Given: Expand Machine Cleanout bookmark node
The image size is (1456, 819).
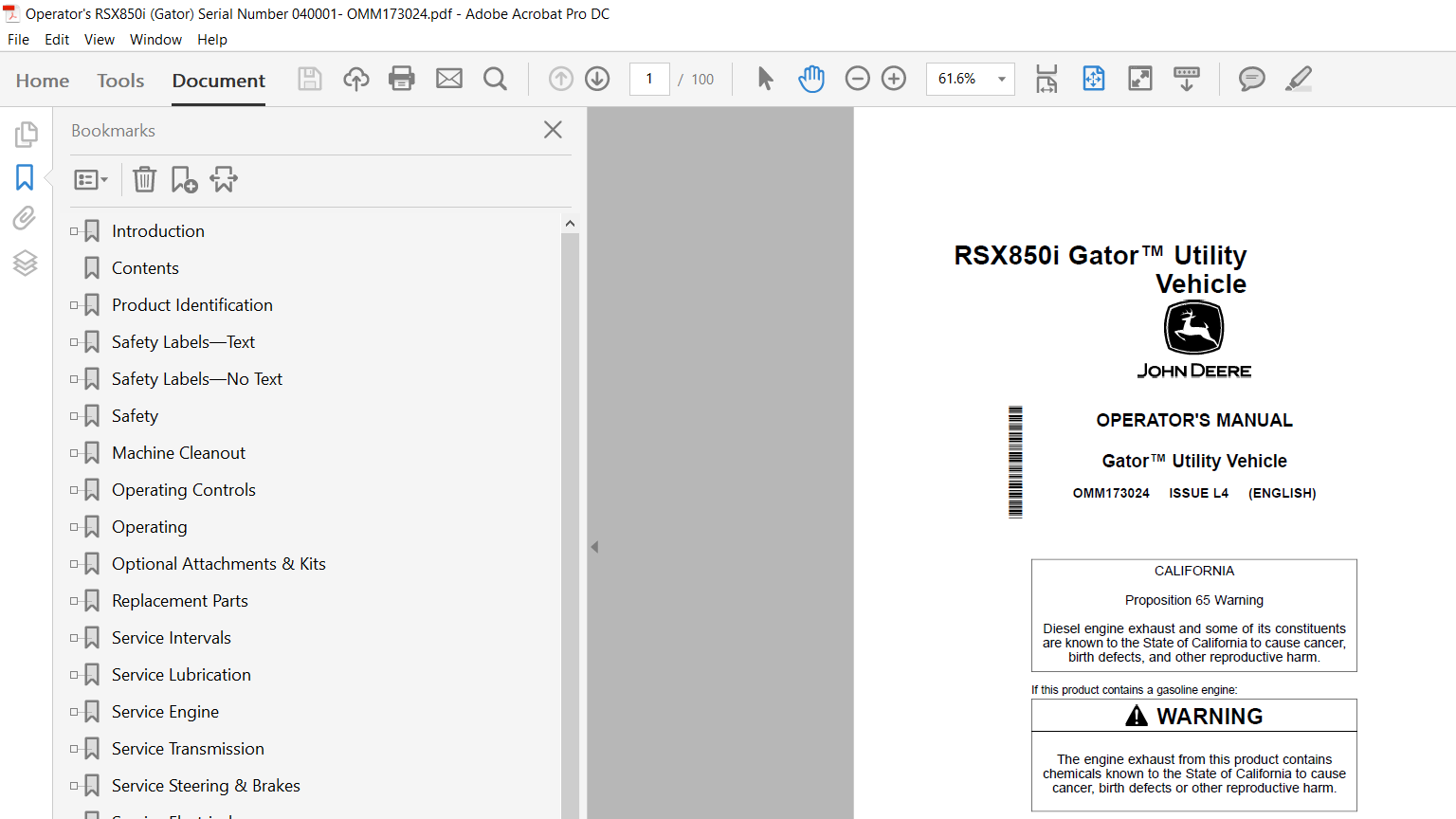Looking at the screenshot, I should pyautogui.click(x=74, y=453).
